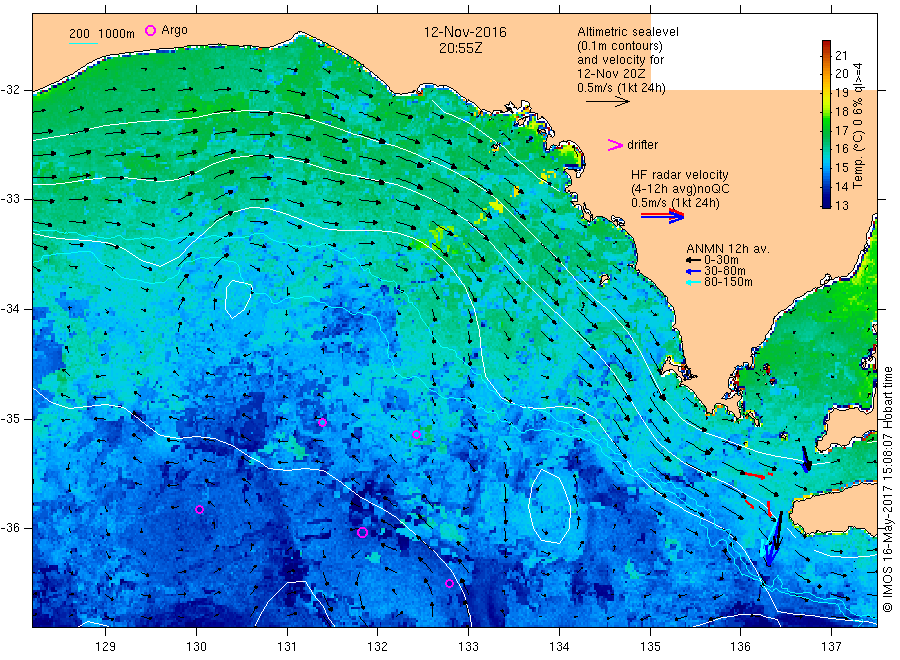Screen dimensions: 900x660
Task: Click the yellow 19 degree band on colorbar
Action: click(827, 92)
